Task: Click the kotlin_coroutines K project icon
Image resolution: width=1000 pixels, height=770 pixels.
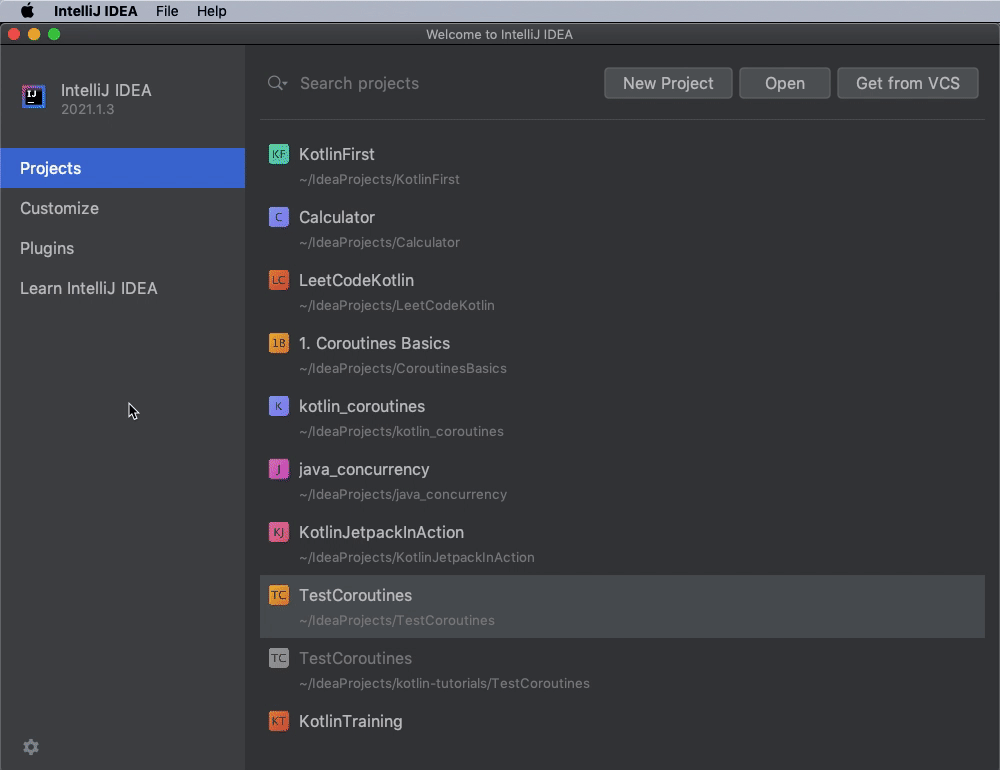Action: tap(279, 406)
